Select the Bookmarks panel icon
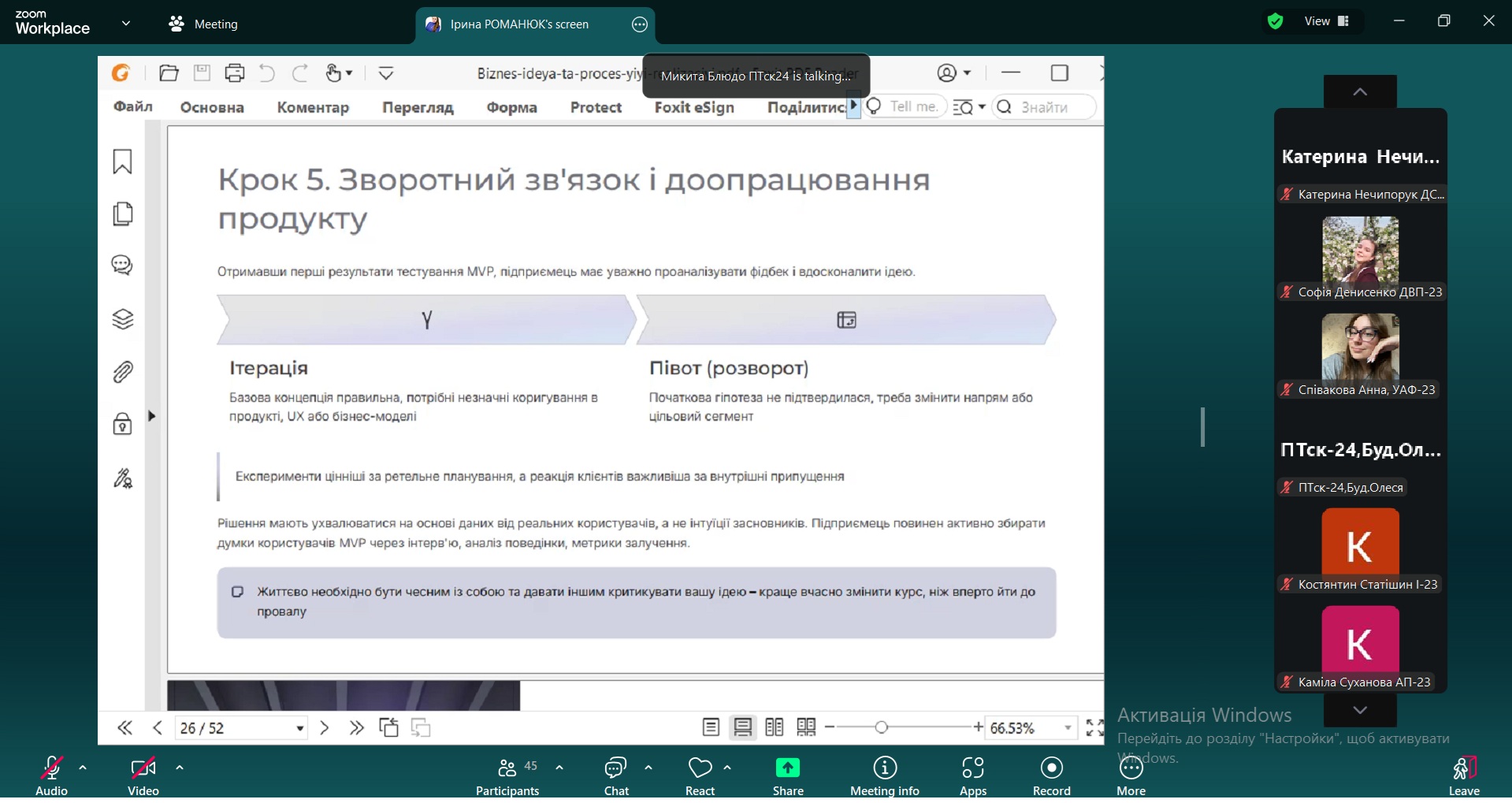 (122, 162)
